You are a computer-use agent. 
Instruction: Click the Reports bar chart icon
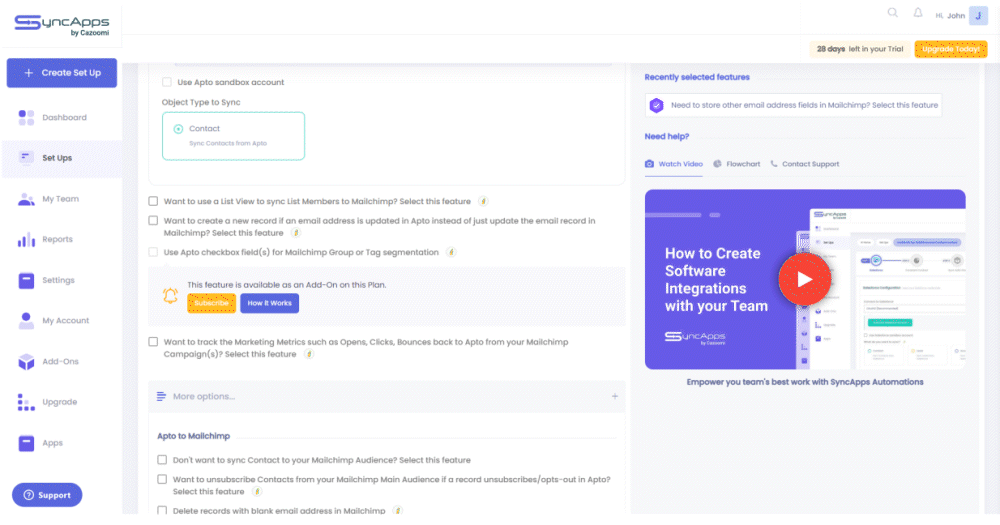pos(26,240)
